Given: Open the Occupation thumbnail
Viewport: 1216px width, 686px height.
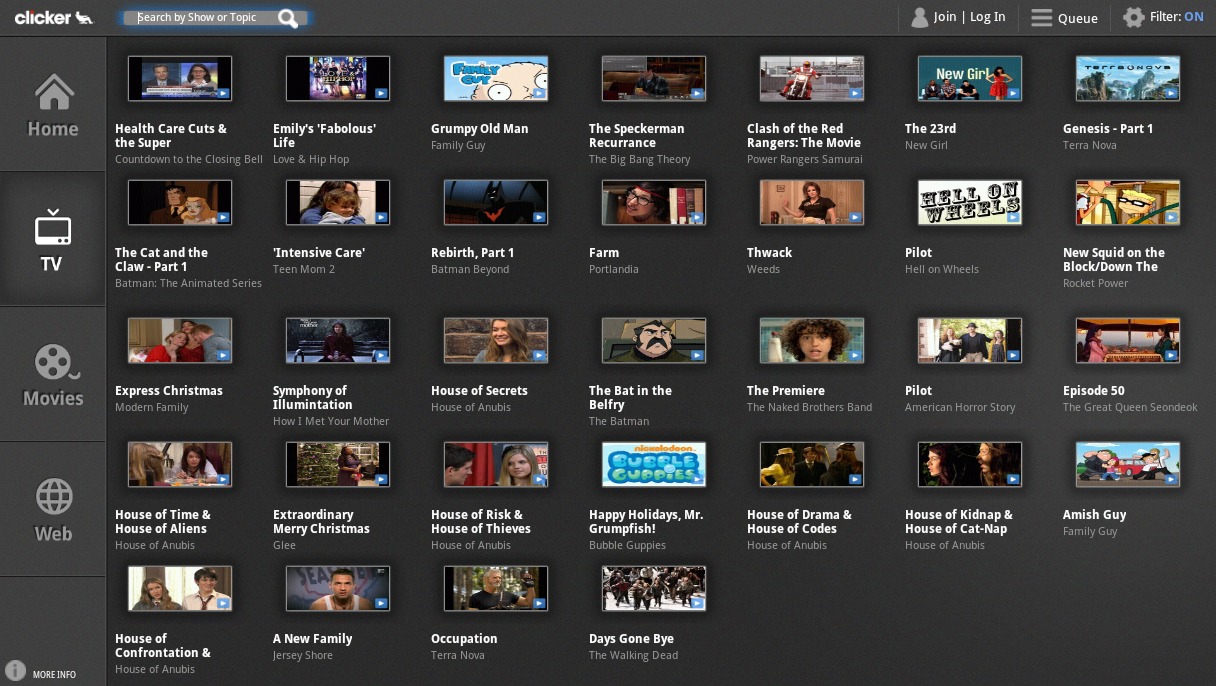Looking at the screenshot, I should (x=496, y=589).
